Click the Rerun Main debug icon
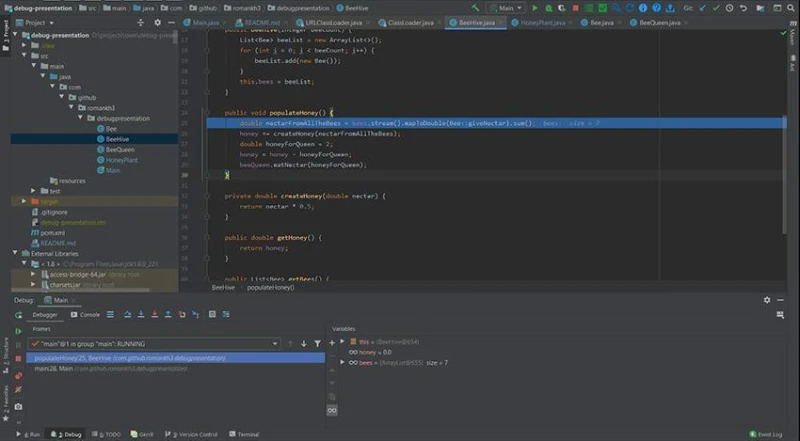The image size is (800, 441). click(18, 314)
